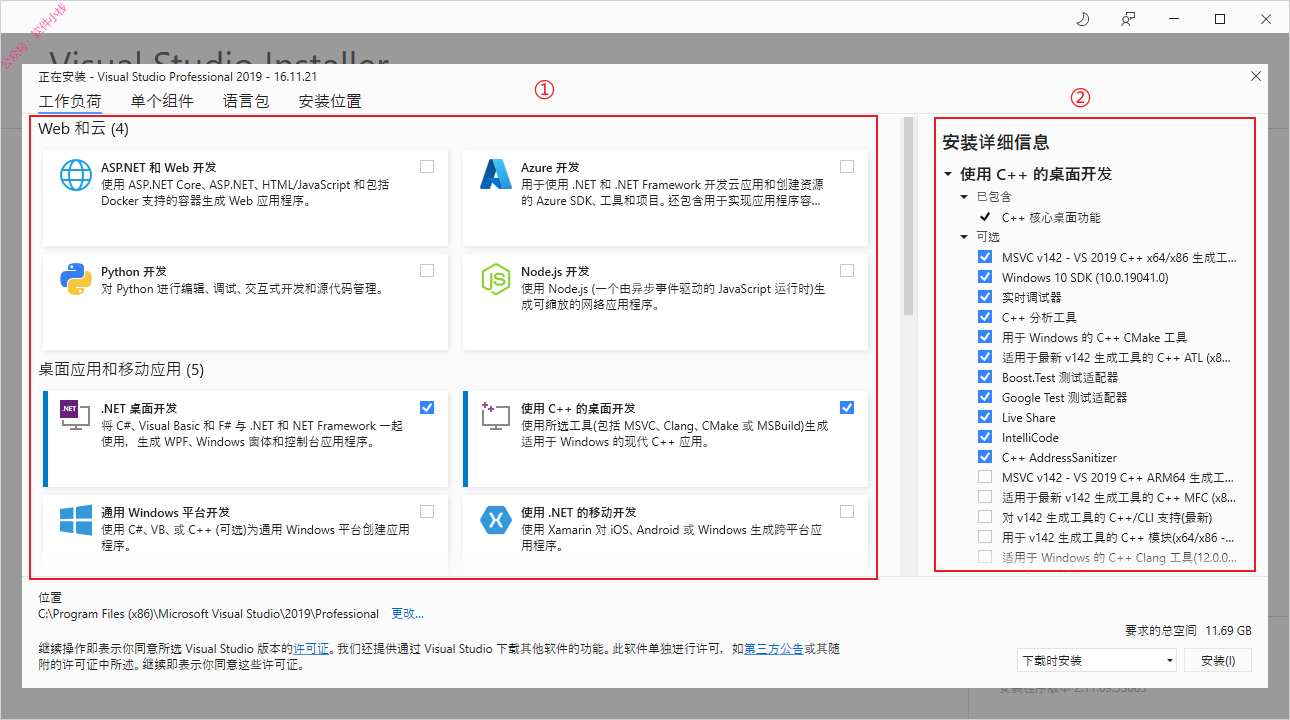The width and height of the screenshot is (1290, 720).
Task: Uncheck Live Share component
Action: [x=985, y=417]
